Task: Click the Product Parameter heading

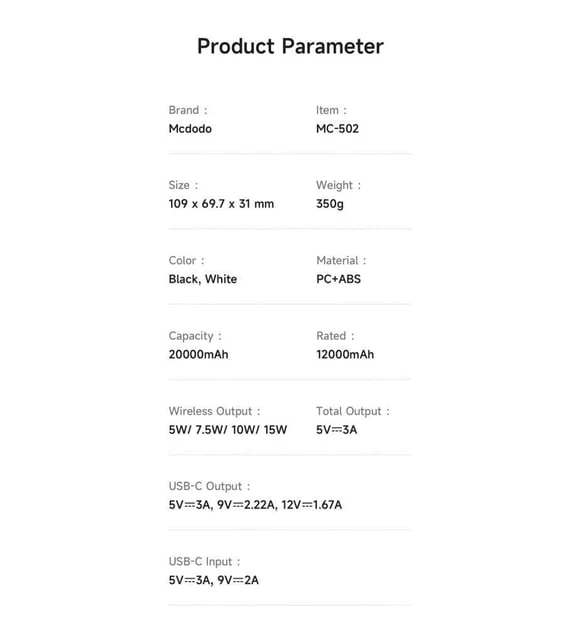Action: [290, 47]
